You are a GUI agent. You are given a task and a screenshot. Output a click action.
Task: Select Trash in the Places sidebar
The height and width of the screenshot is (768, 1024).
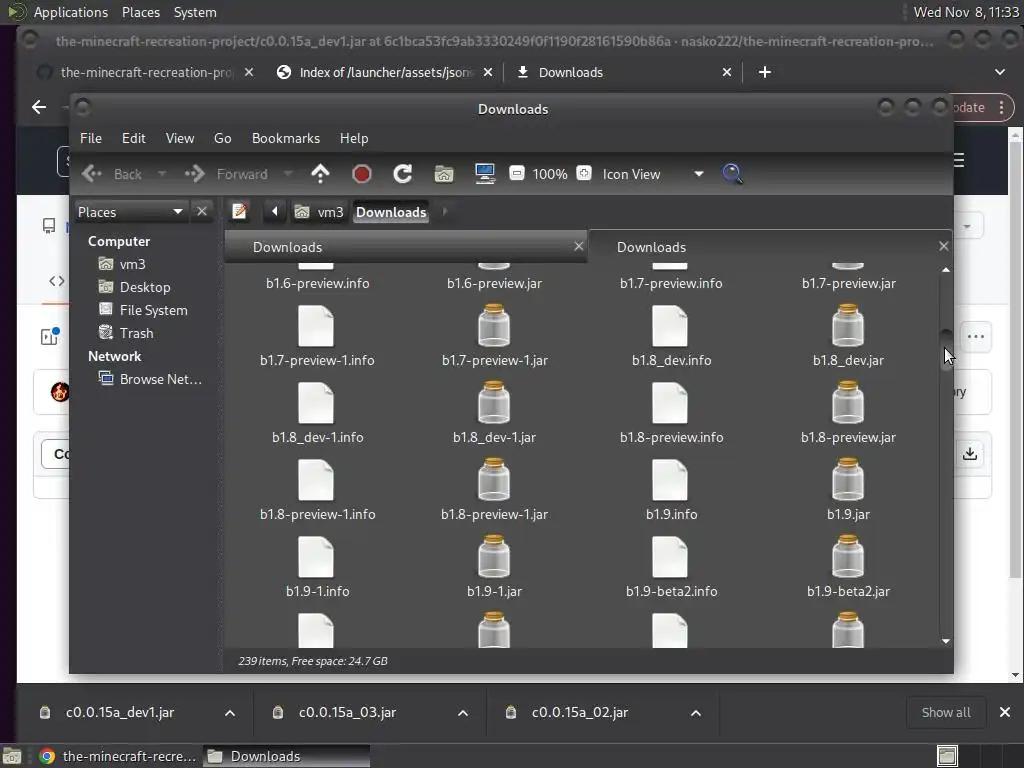pos(136,333)
